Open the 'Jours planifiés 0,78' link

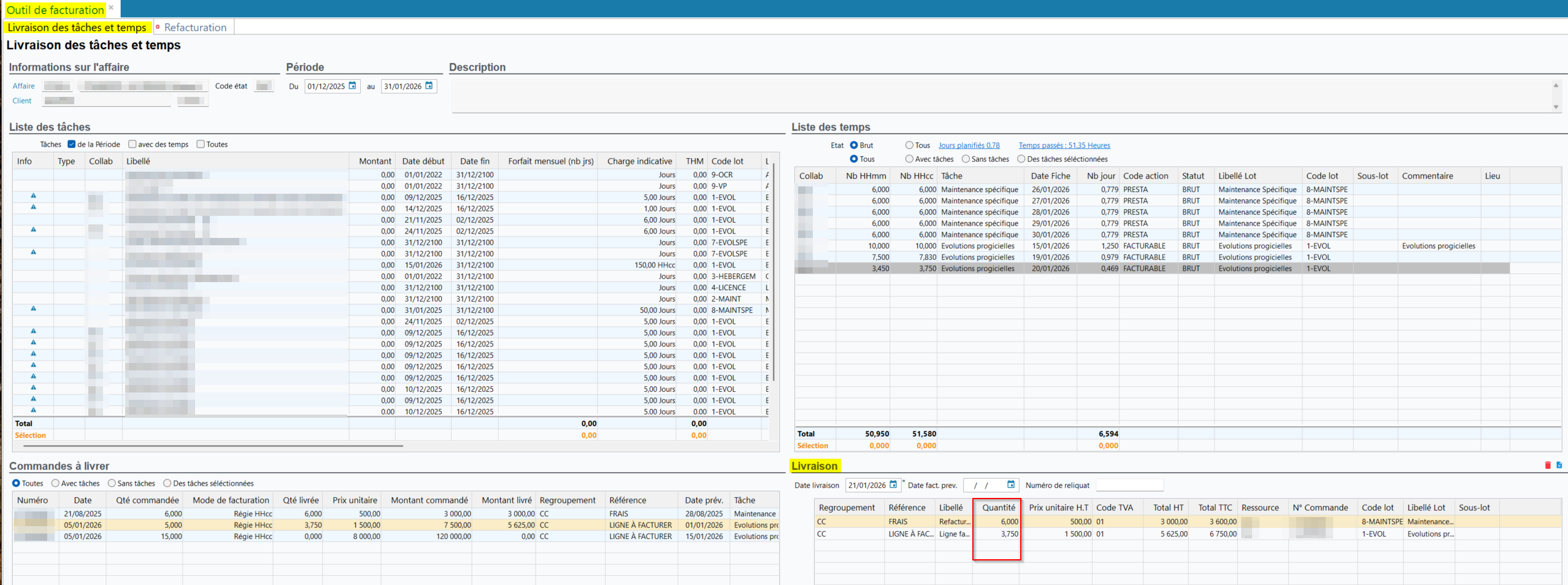click(969, 145)
